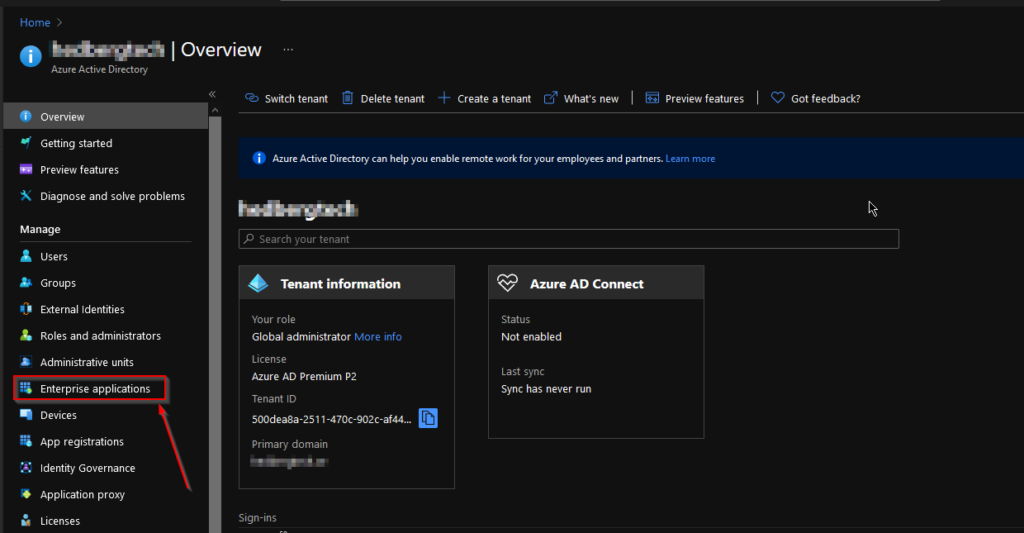Click the Tenant information card header
Screen dimensions: 1024x533
click(347, 283)
